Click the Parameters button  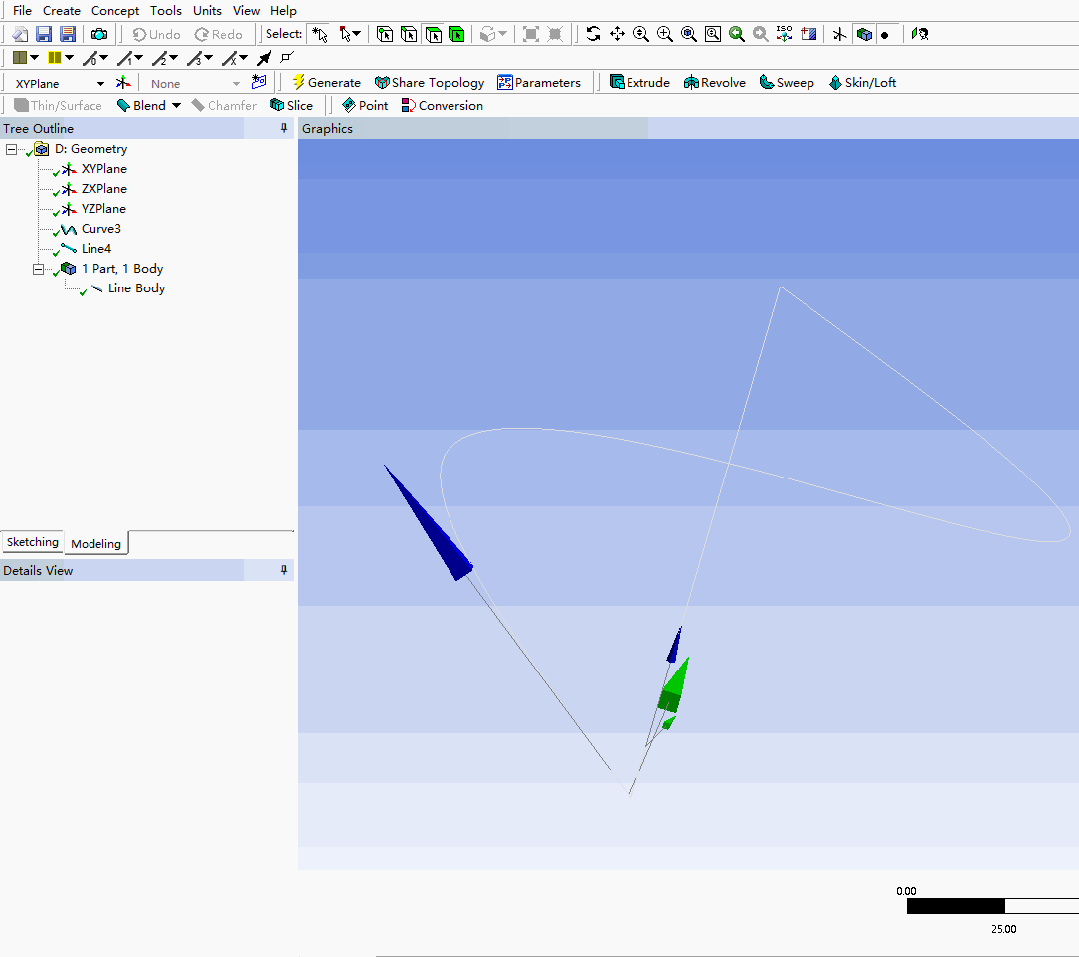tap(539, 83)
